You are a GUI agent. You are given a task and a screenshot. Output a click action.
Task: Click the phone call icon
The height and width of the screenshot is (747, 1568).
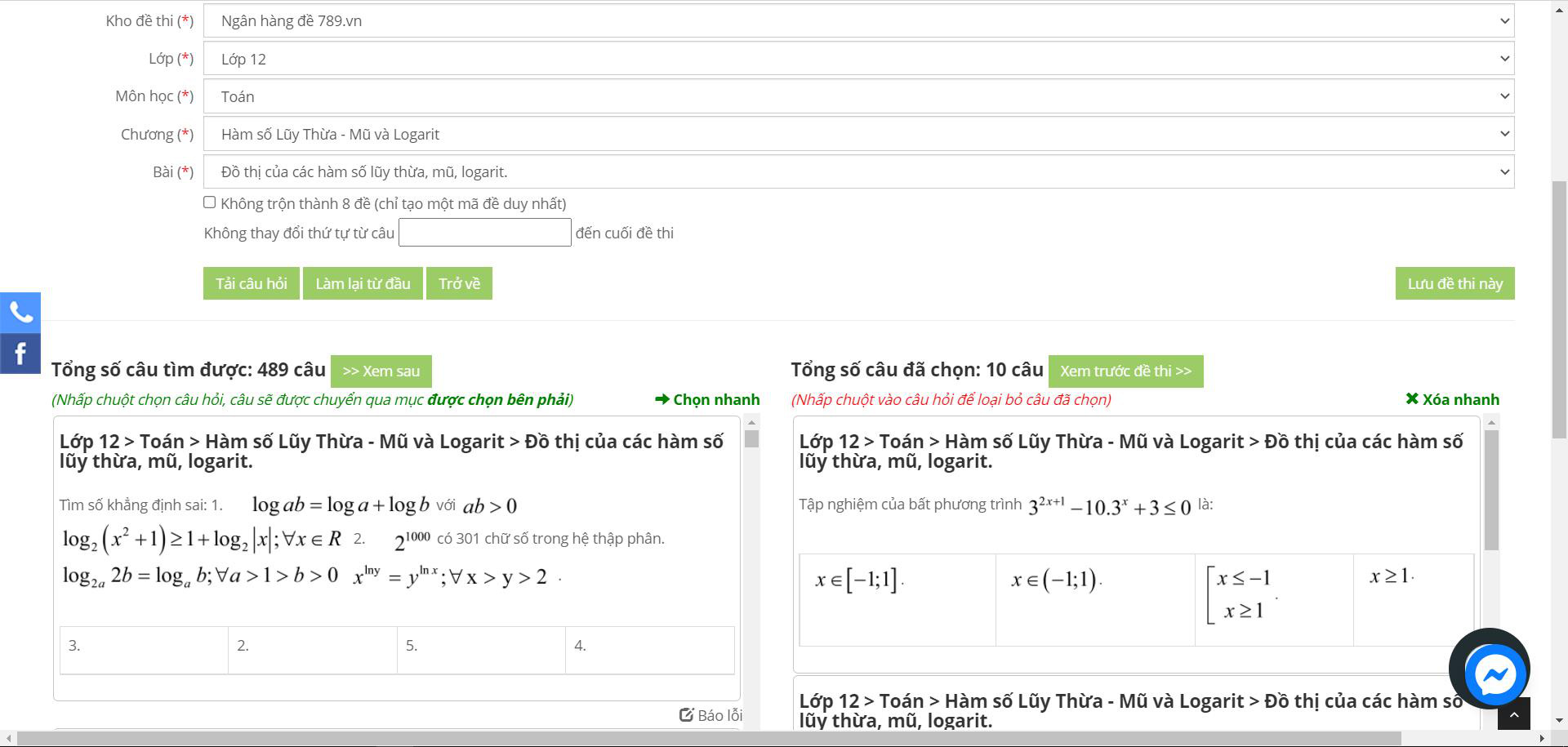(x=20, y=312)
